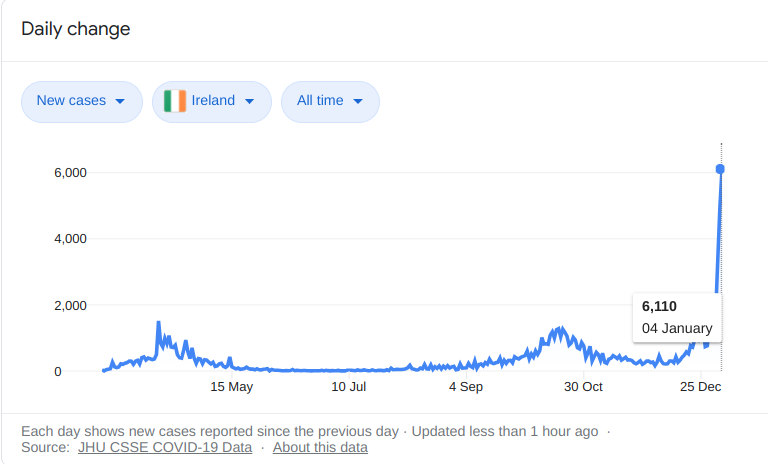Viewport: 768px width, 464px height.
Task: Click the 4,000 y-axis label
Action: tap(71, 239)
